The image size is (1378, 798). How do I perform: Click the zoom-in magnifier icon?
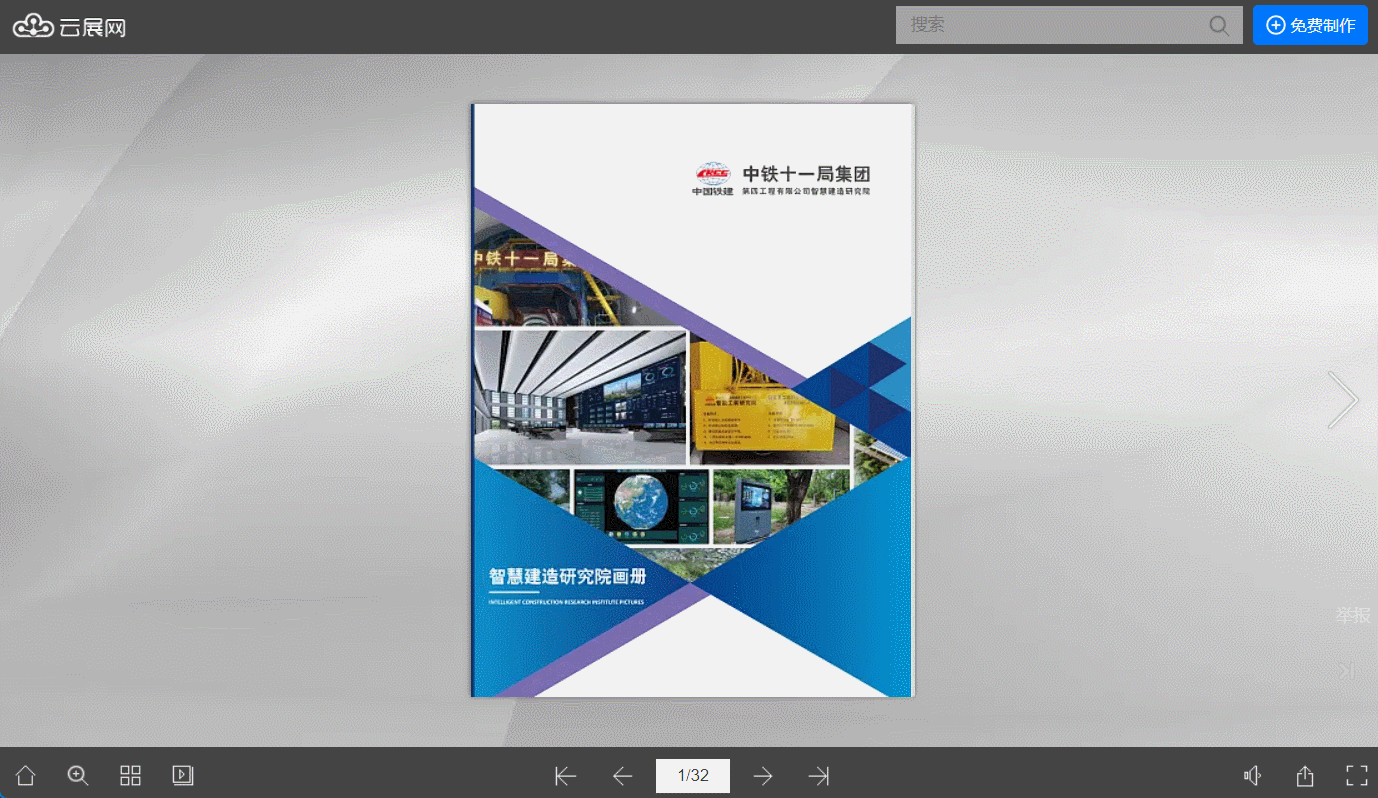(78, 775)
